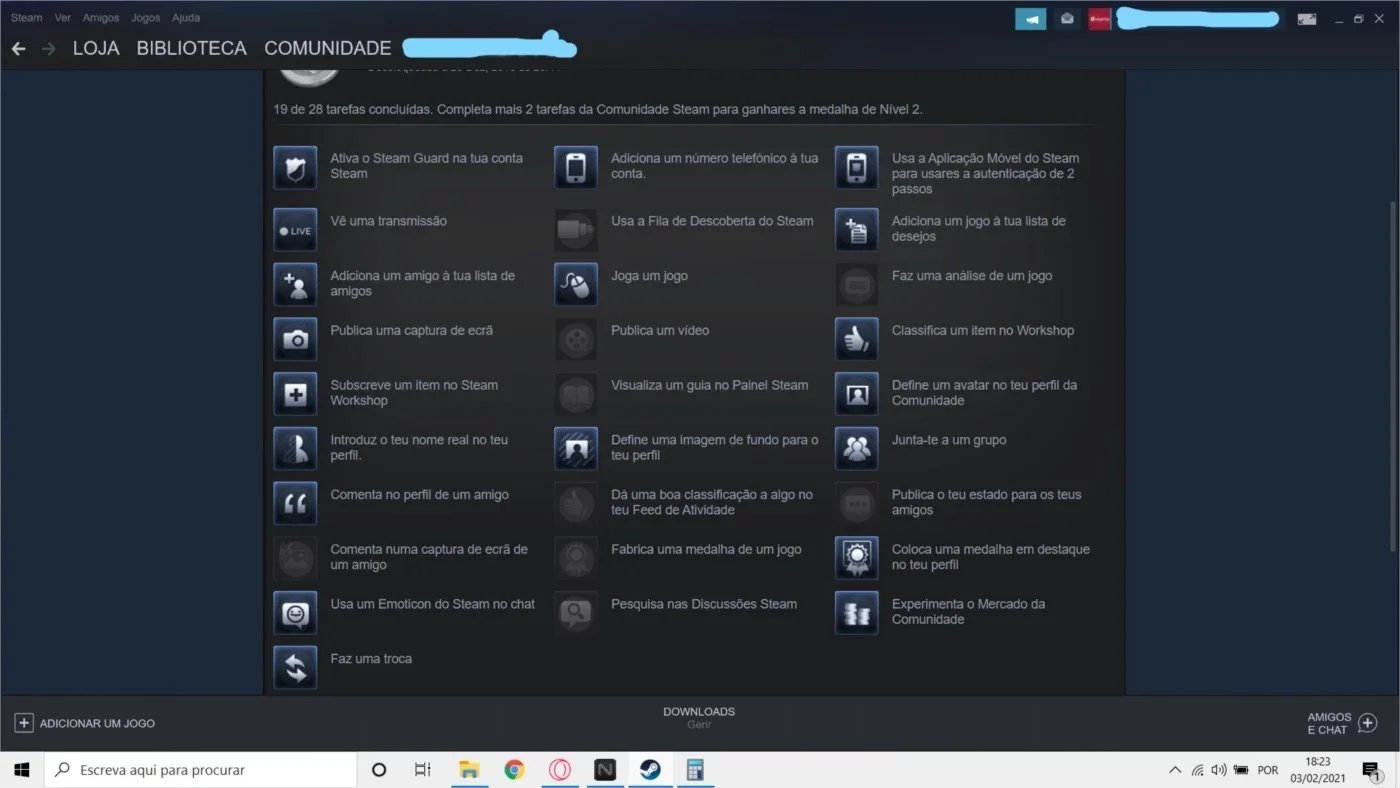
Task: Open the Ajuda menu
Action: 186,18
